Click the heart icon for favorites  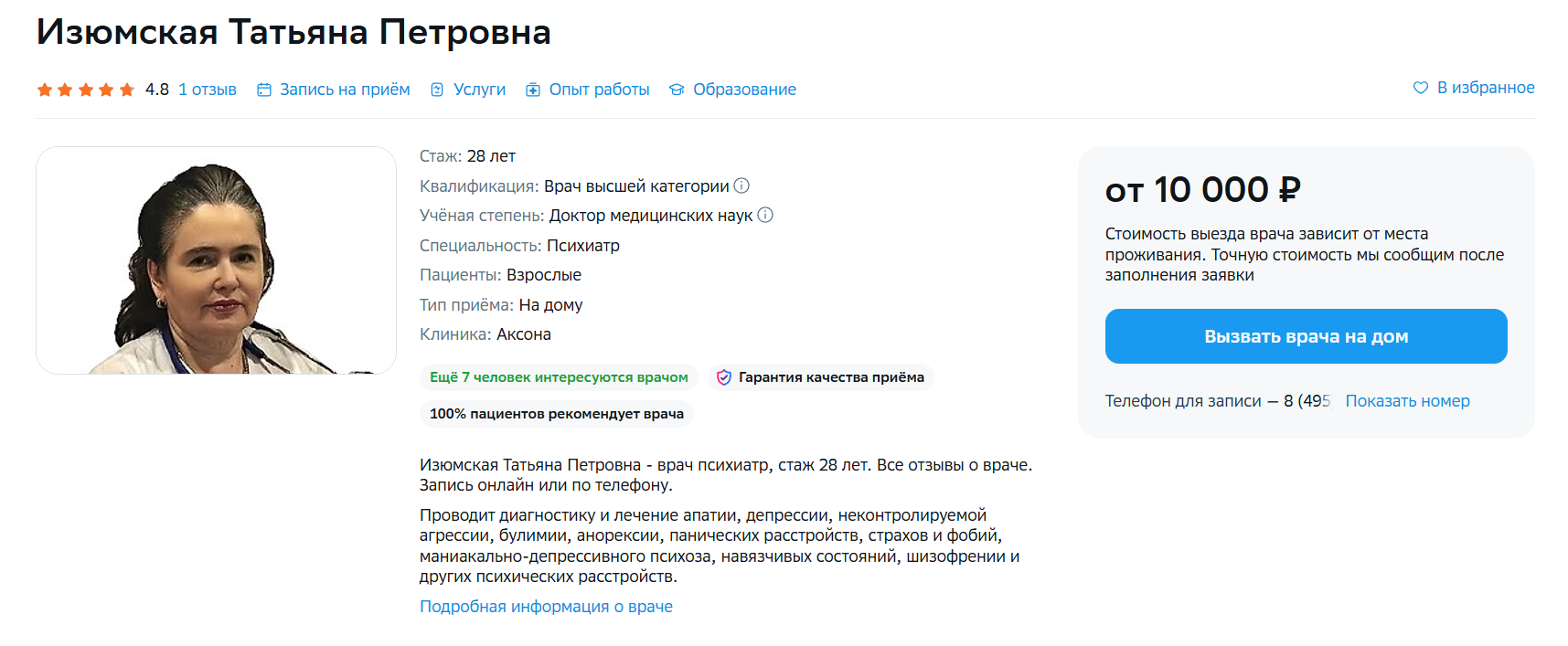tap(1420, 88)
